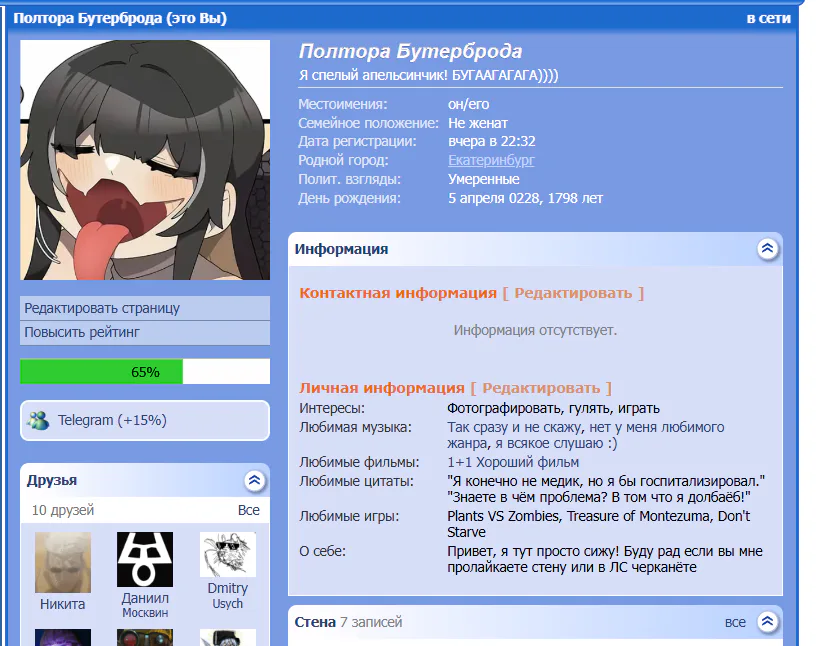Open the profile avatar picture

(145, 160)
